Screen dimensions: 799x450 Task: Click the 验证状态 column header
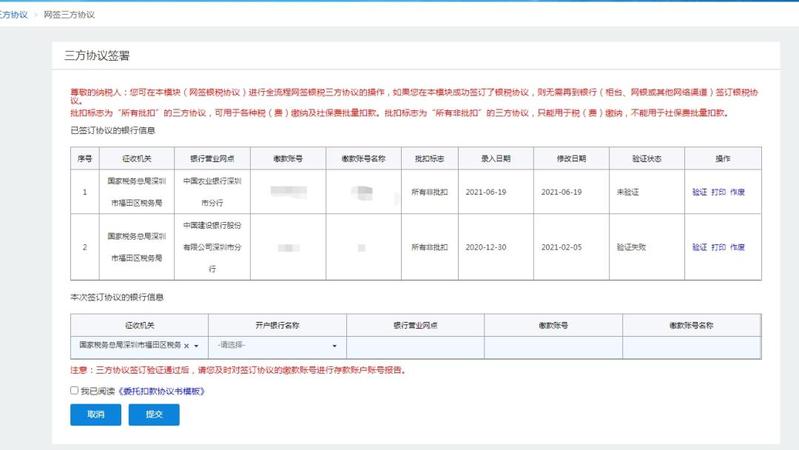[636, 158]
